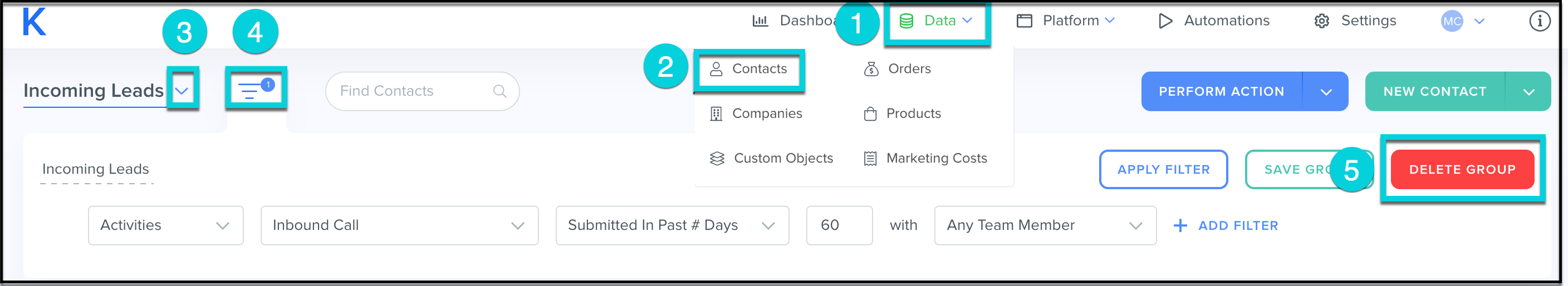Select Custom Objects from the Data menu
This screenshot has height=286, width=1568.
[783, 158]
